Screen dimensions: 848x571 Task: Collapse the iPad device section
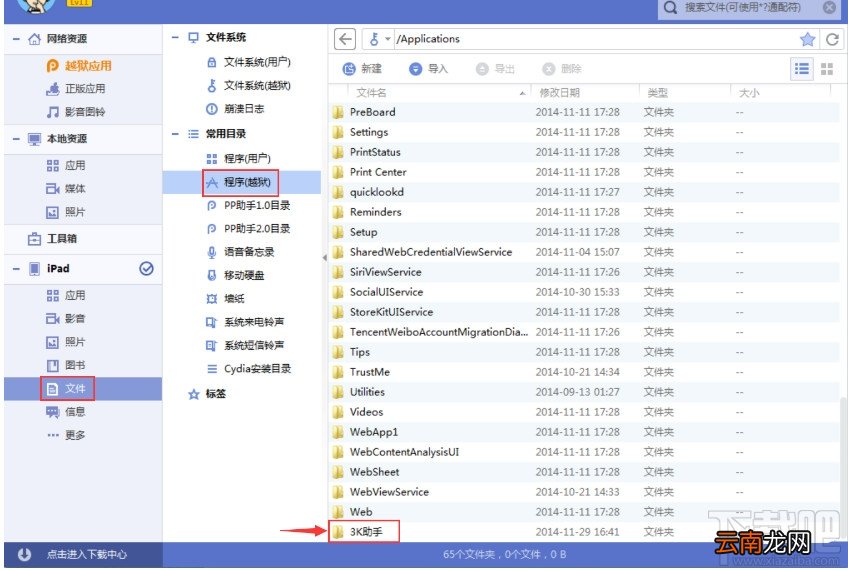point(16,269)
